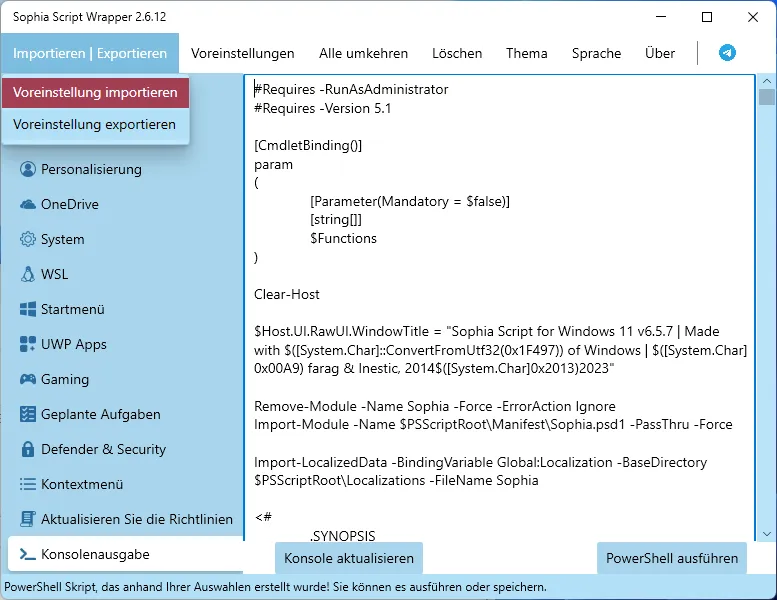Open the Über menu
This screenshot has height=600, width=777.
pos(660,53)
